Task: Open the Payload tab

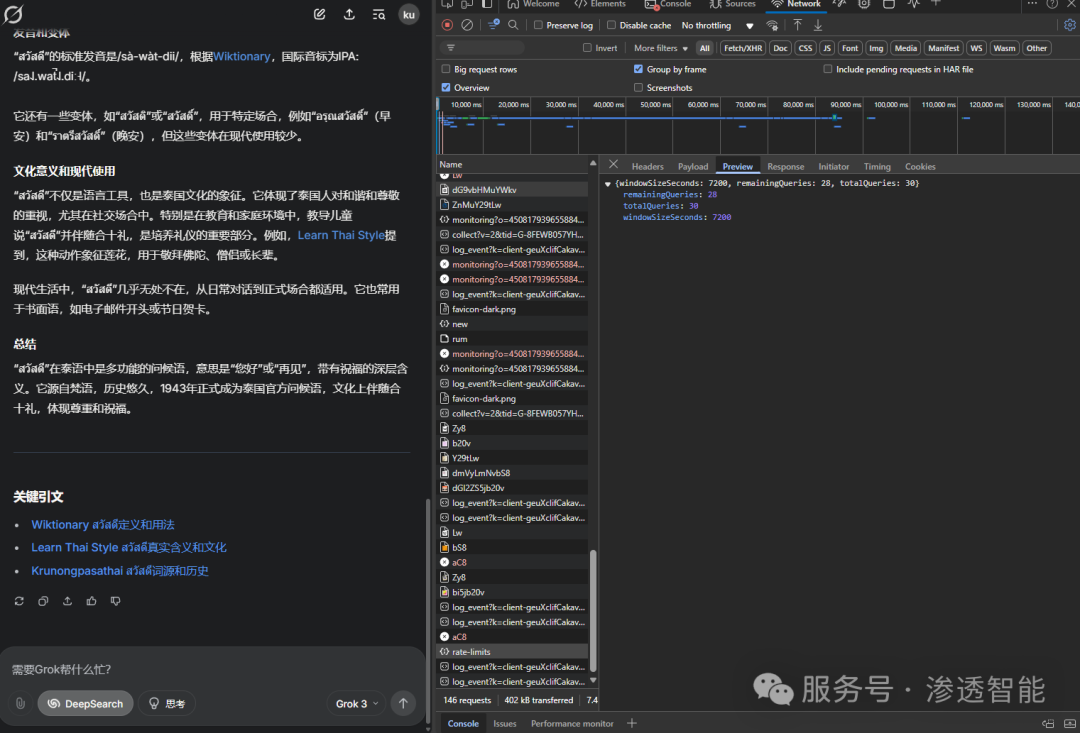Action: point(693,167)
